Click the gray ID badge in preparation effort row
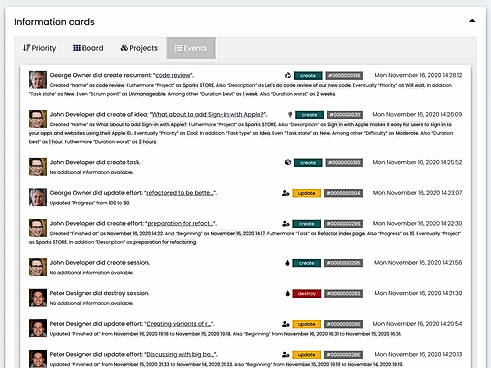491x368 pixels. (343, 224)
